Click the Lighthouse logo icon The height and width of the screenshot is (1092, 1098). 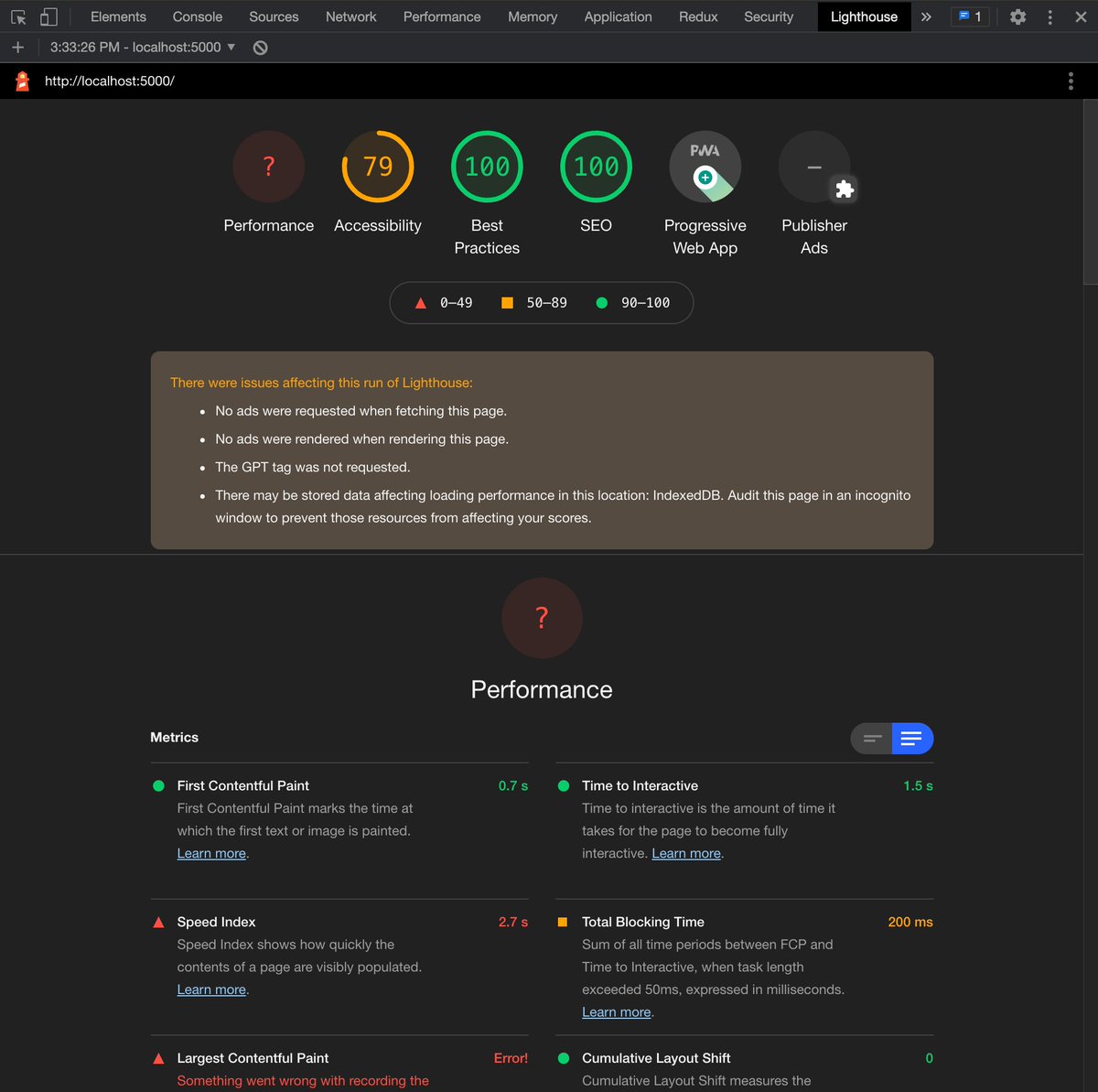[x=23, y=81]
